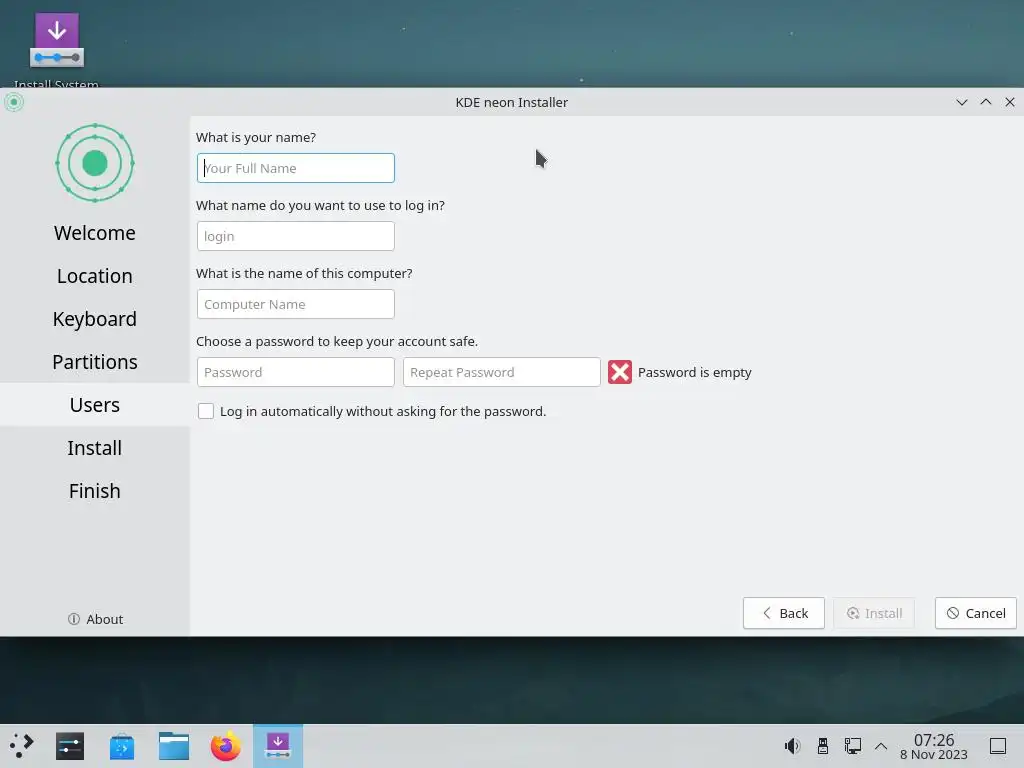The image size is (1024, 768).
Task: Focus the Password field
Action: coord(296,372)
